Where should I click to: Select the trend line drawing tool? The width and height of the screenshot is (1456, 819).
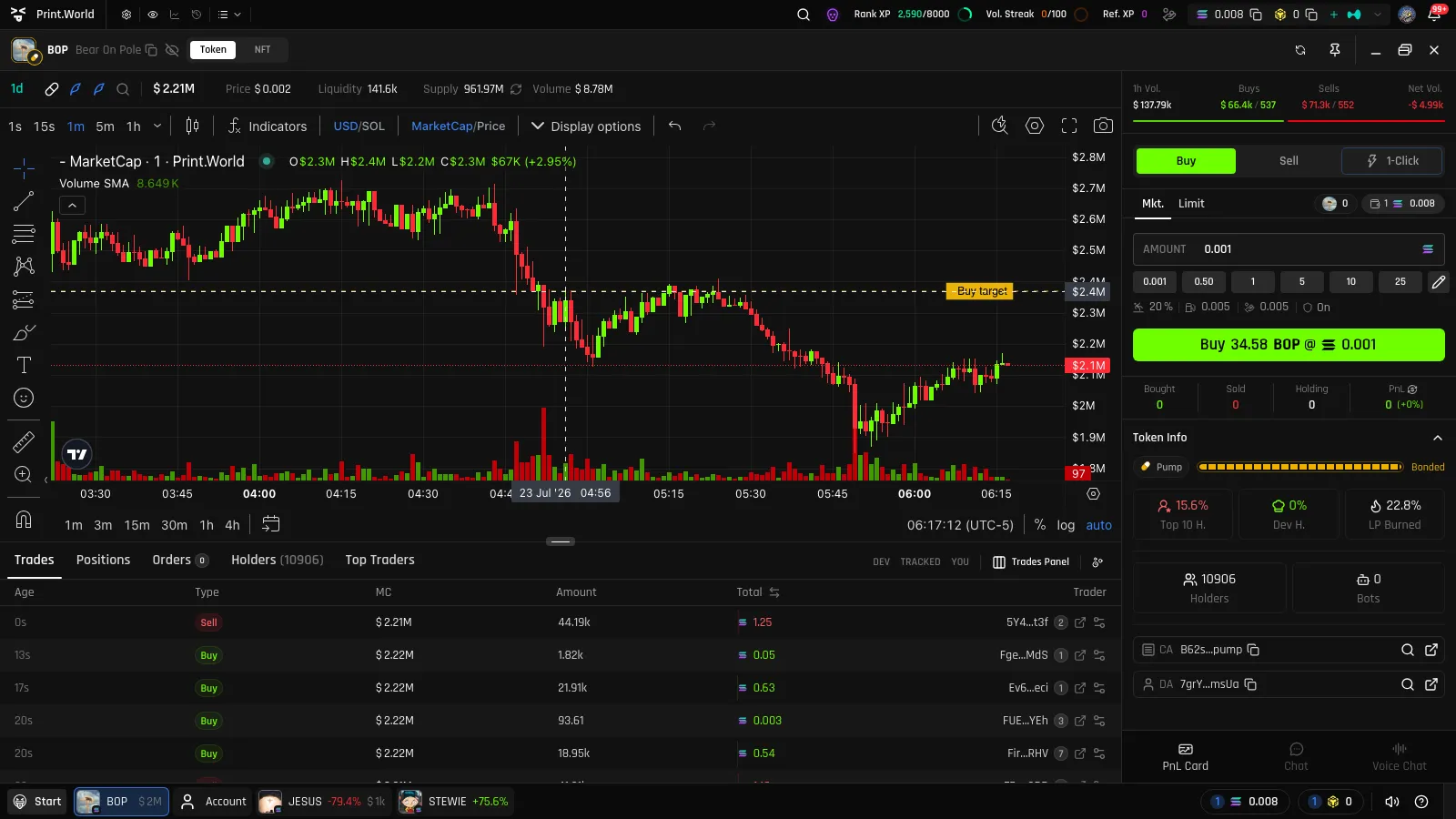click(24, 201)
